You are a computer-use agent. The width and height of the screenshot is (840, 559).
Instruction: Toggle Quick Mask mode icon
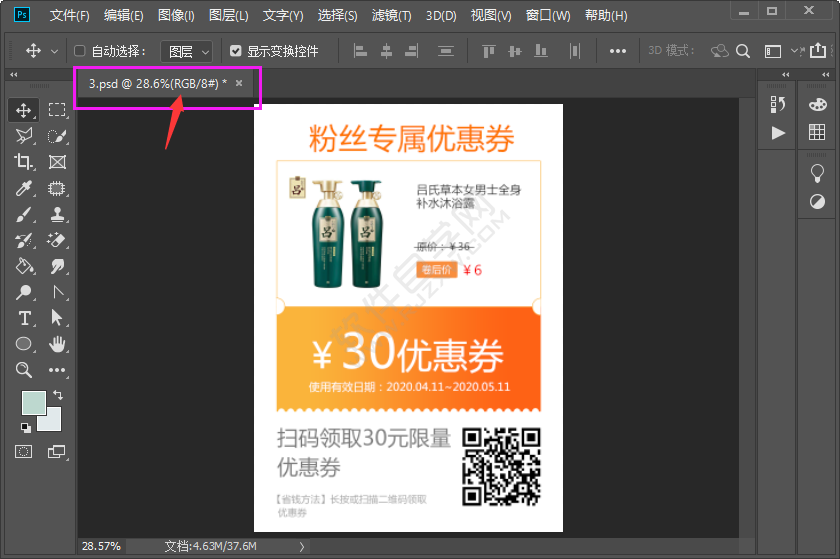pos(24,452)
